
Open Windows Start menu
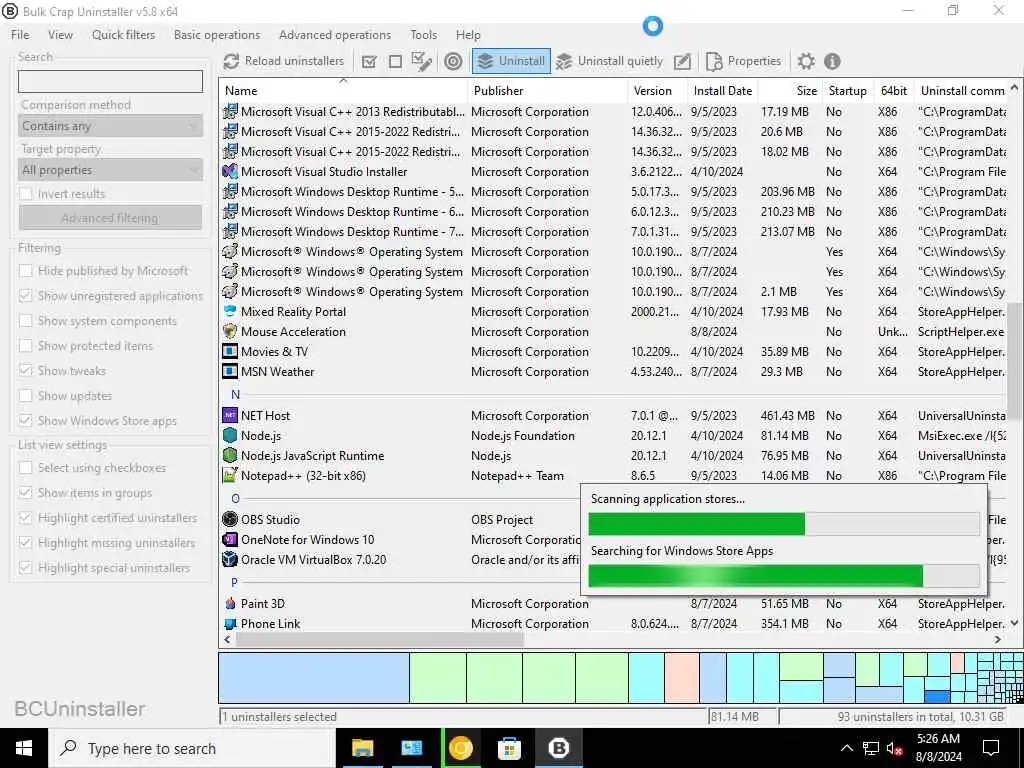(24, 748)
